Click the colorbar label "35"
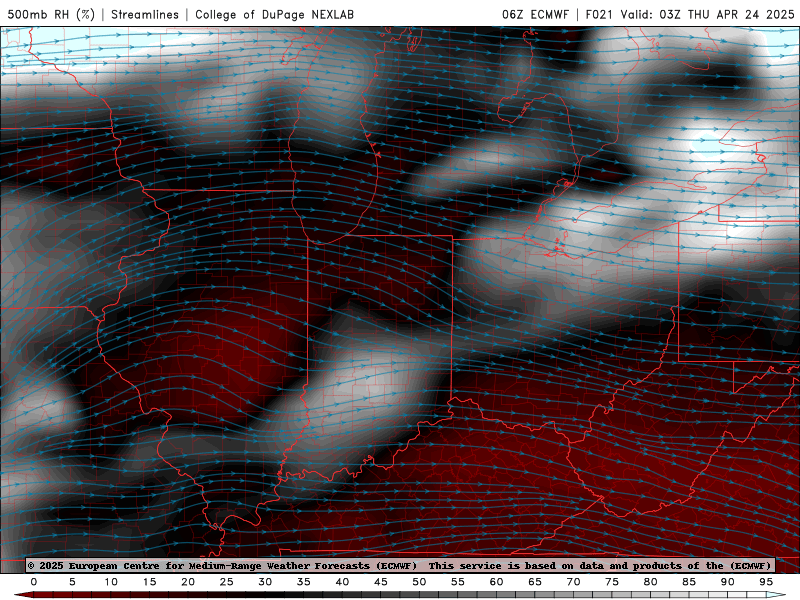 (x=304, y=582)
